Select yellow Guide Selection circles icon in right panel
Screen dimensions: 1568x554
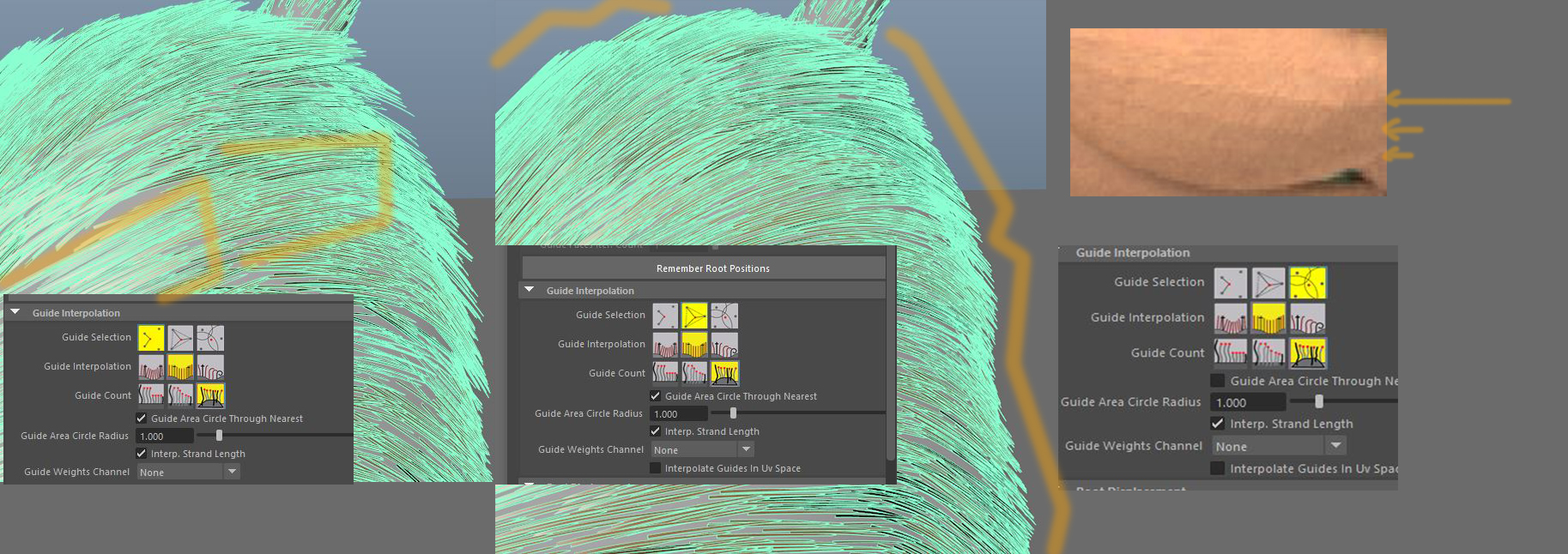pyautogui.click(x=1307, y=283)
